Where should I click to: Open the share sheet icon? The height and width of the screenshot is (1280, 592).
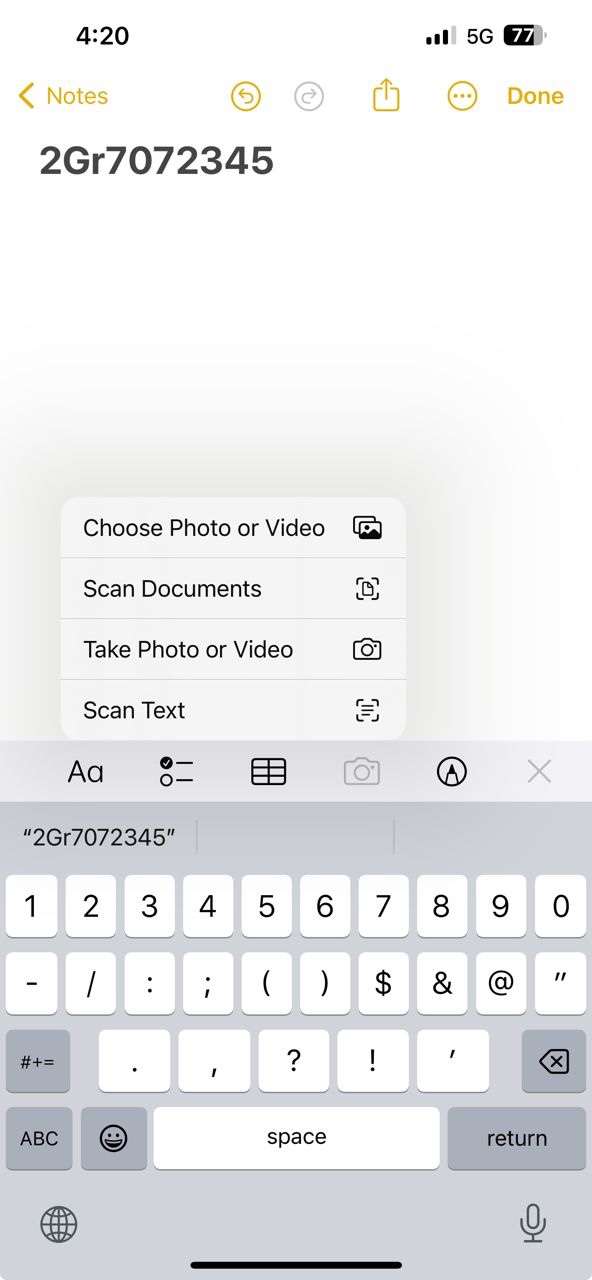[x=386, y=95]
